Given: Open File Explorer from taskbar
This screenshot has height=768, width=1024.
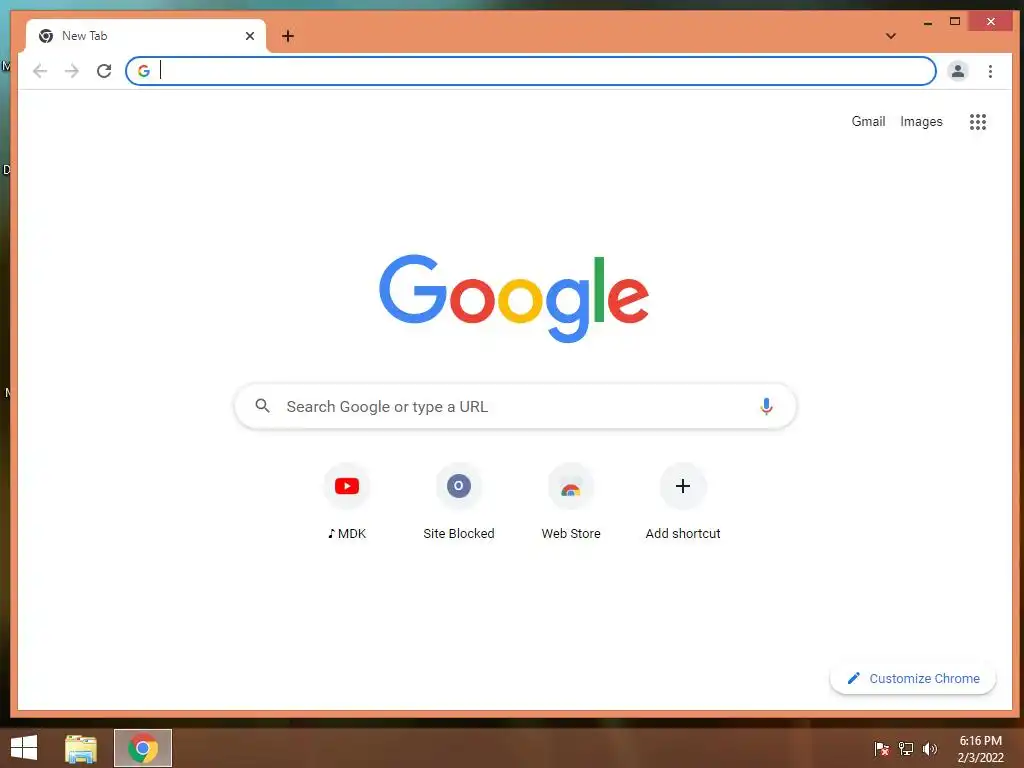Looking at the screenshot, I should [x=81, y=748].
